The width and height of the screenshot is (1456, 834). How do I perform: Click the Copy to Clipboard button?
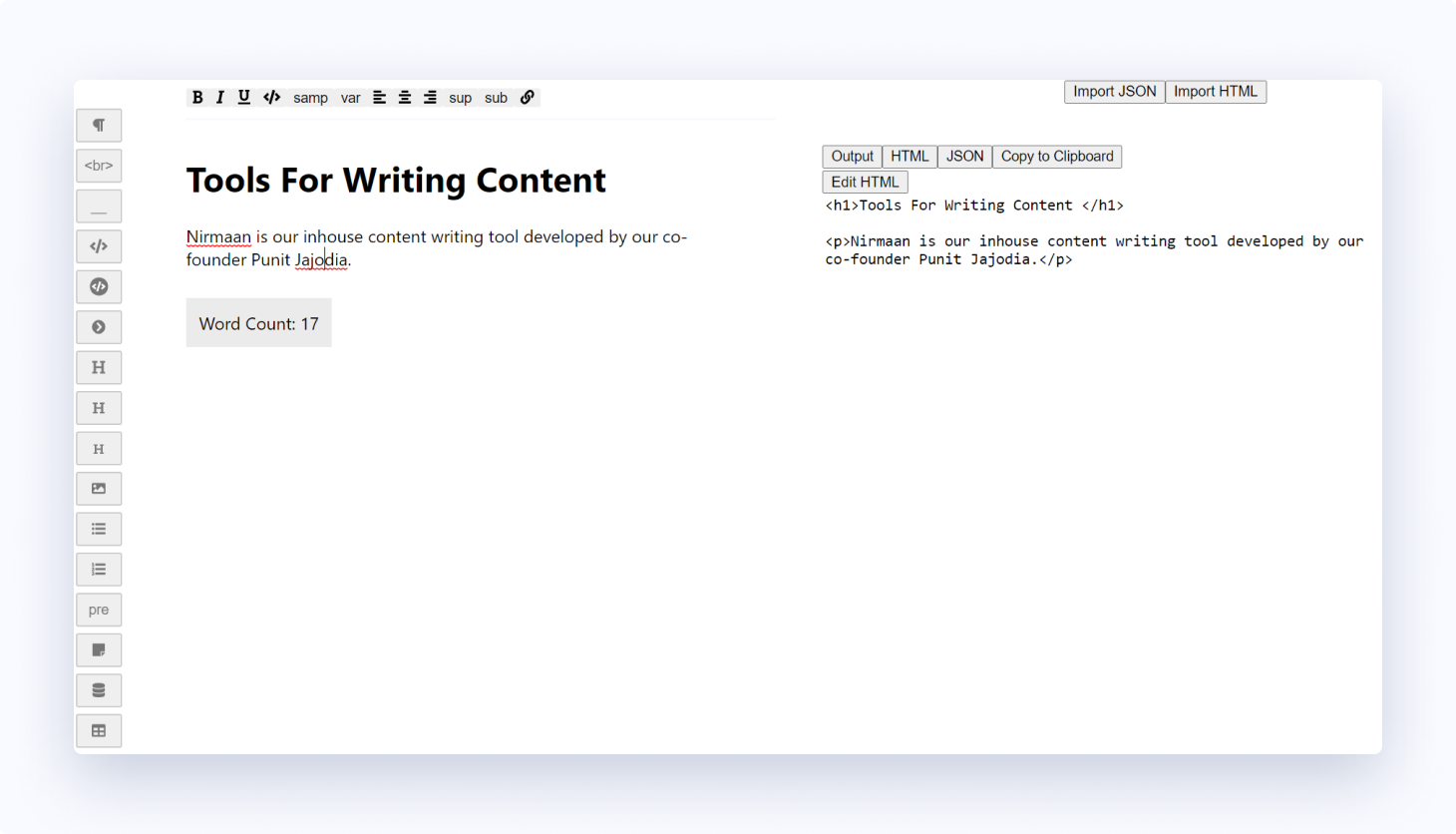coord(1056,156)
